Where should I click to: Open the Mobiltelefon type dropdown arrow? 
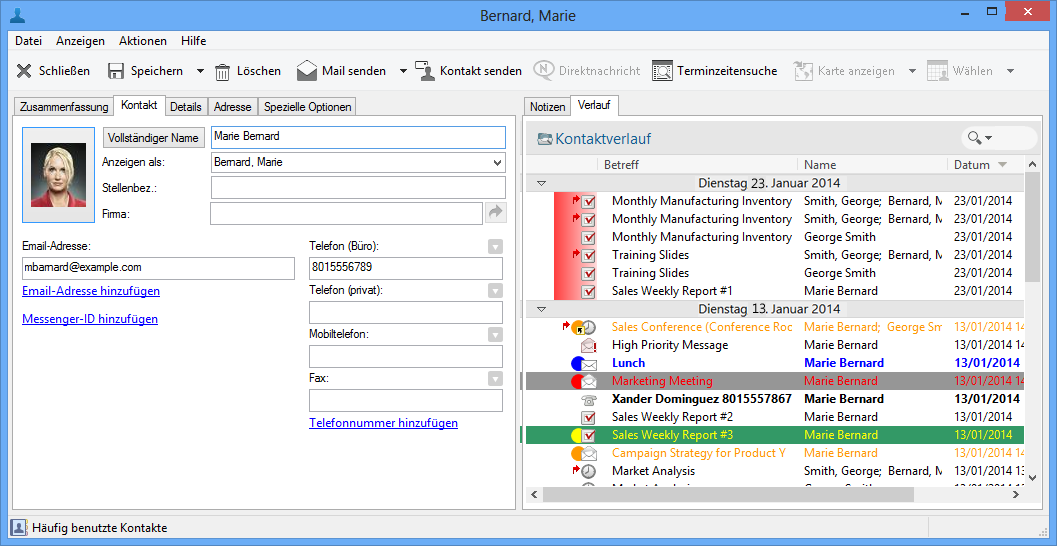[495, 334]
